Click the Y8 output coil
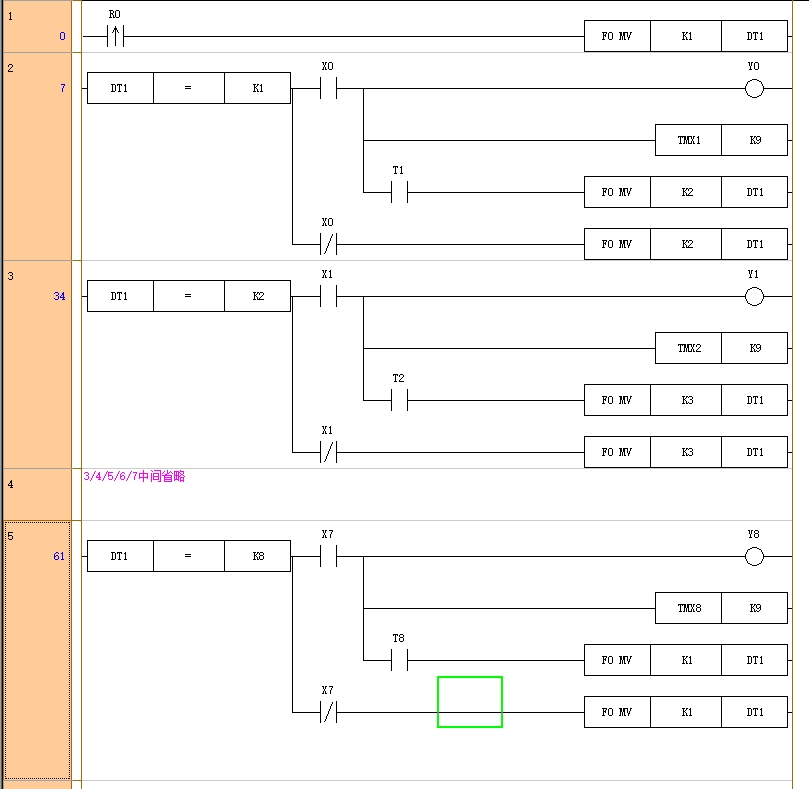Screen dimensions: 809x789 [x=754, y=557]
